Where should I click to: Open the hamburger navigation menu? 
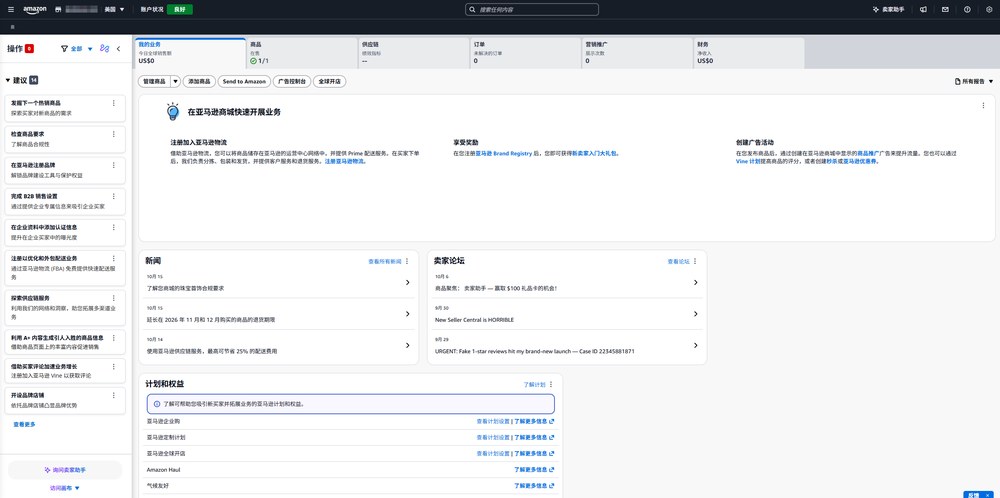[11, 10]
